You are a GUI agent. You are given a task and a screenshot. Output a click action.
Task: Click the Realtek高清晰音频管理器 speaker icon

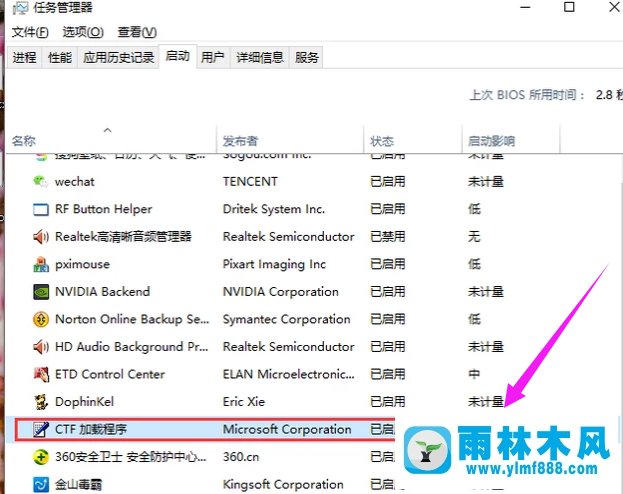41,237
